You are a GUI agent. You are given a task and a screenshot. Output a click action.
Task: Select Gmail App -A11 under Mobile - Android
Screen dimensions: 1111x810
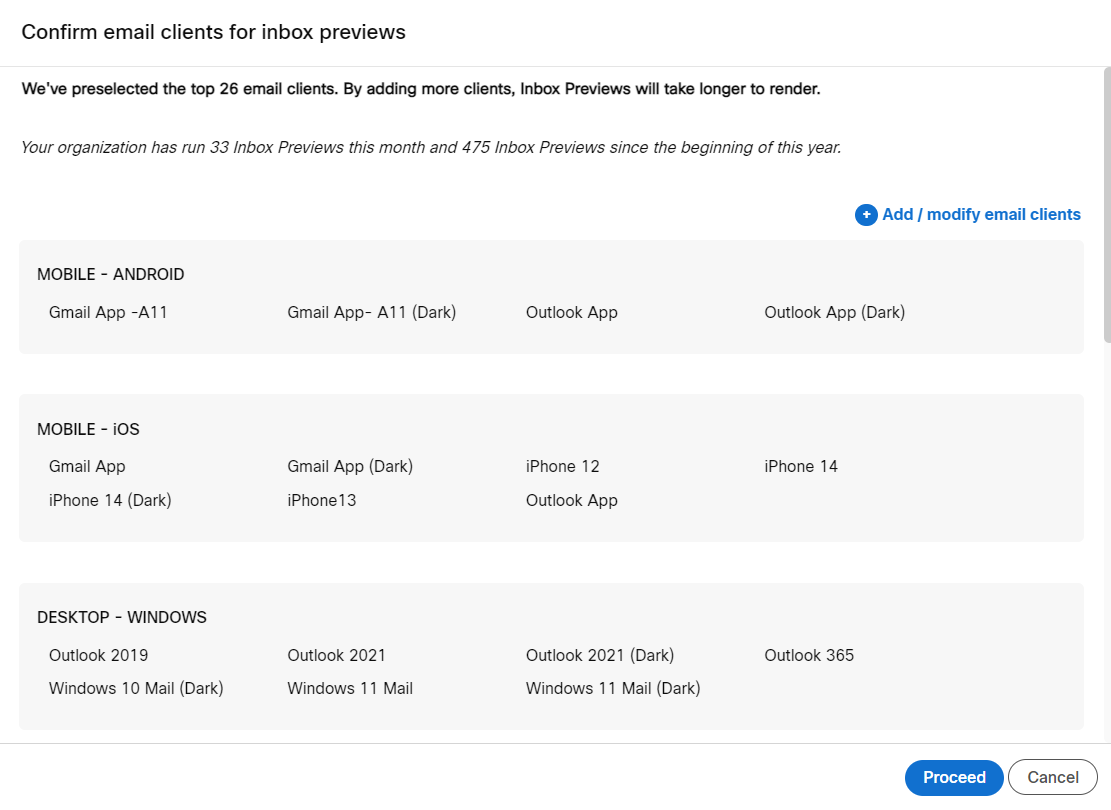tap(108, 312)
